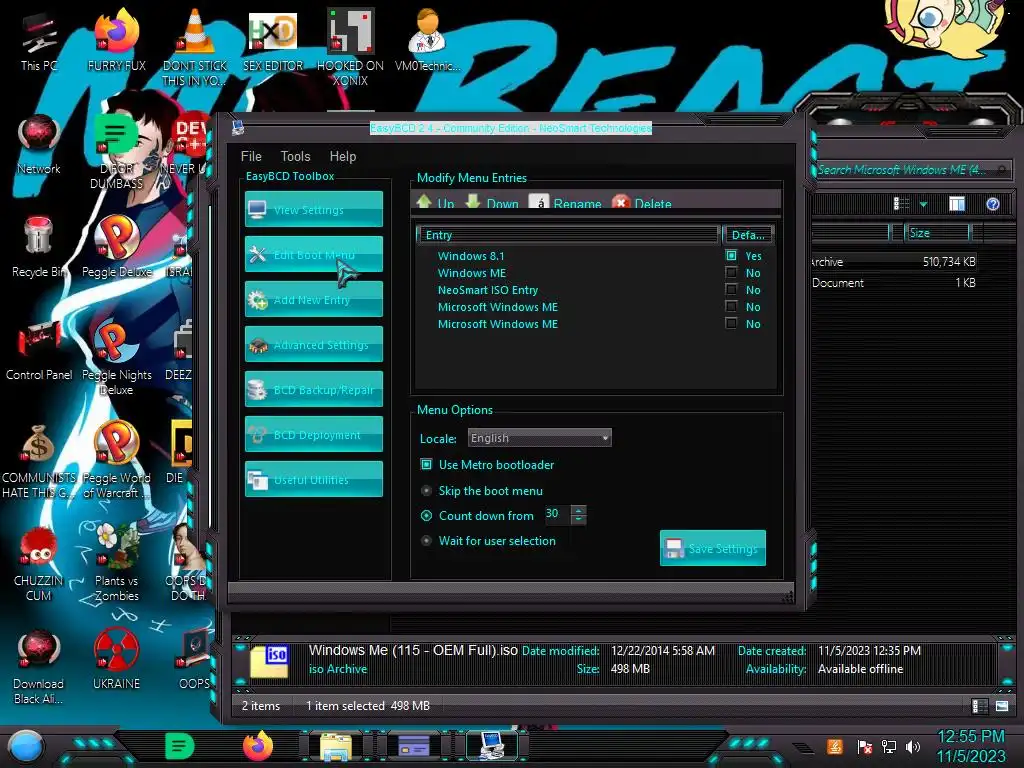Open the SEX EDITOR HxD desktop icon
The width and height of the screenshot is (1024, 768).
273,40
